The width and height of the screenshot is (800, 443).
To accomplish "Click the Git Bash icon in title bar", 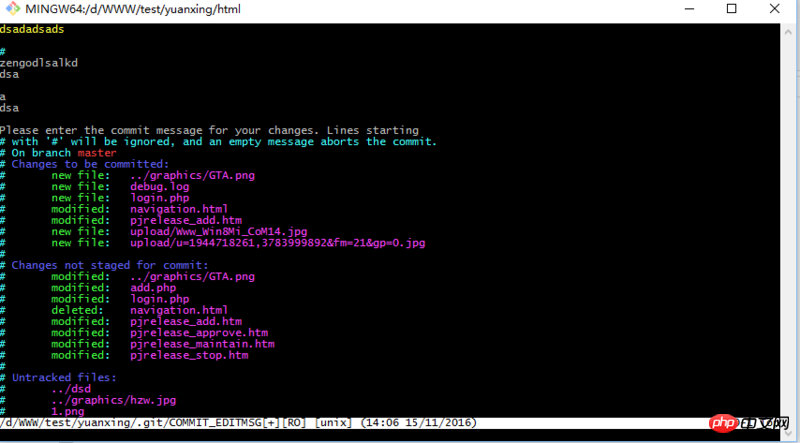I will pyautogui.click(x=13, y=9).
